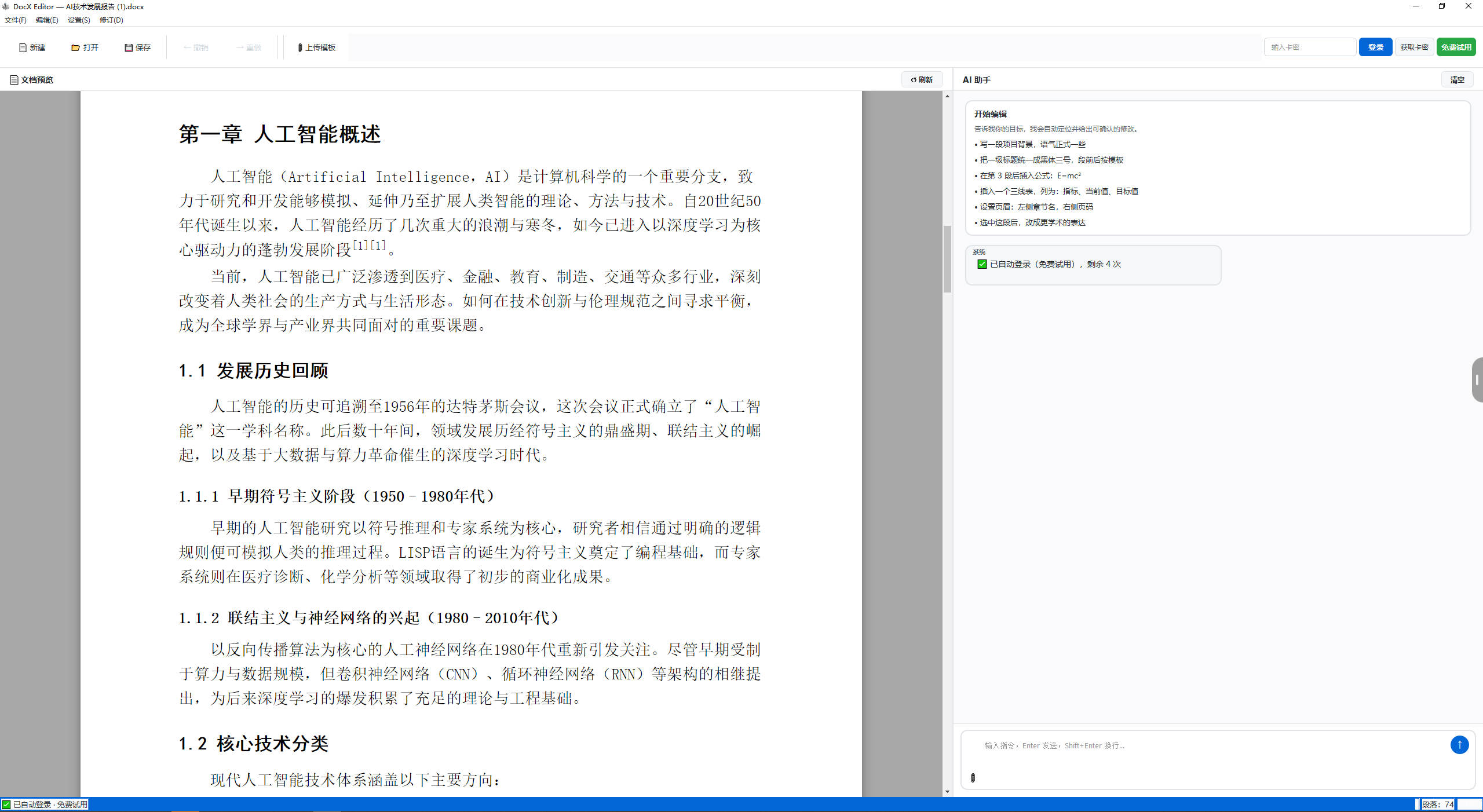Viewport: 1483px width, 812px height.
Task: Click the 获取卡密 button
Action: pos(1414,47)
